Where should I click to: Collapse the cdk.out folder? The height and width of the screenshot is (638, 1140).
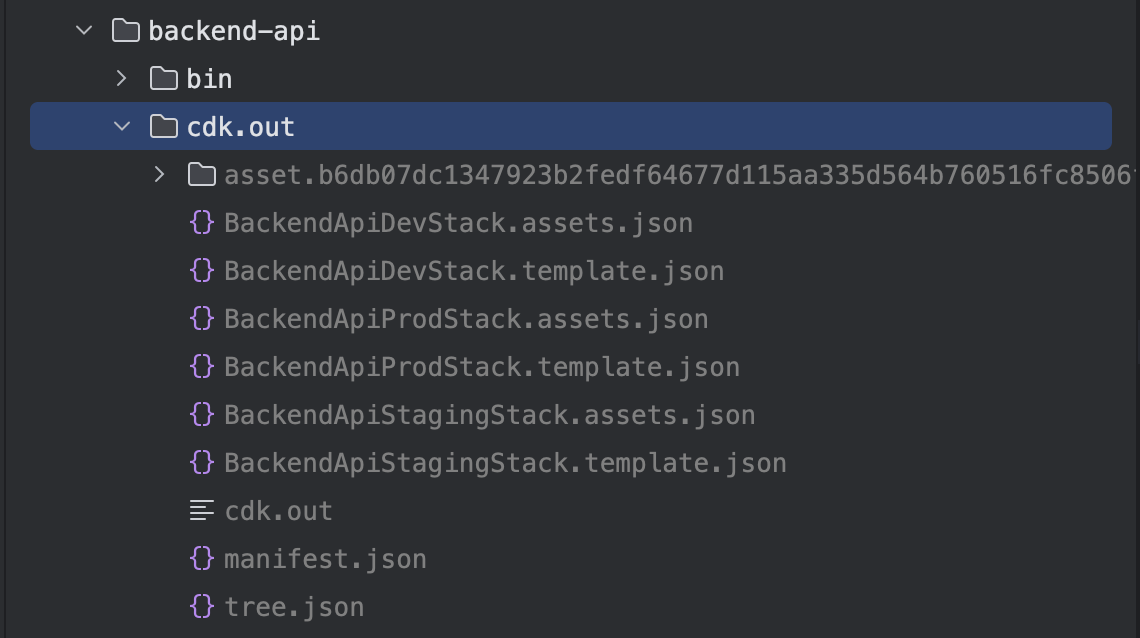pyautogui.click(x=122, y=127)
